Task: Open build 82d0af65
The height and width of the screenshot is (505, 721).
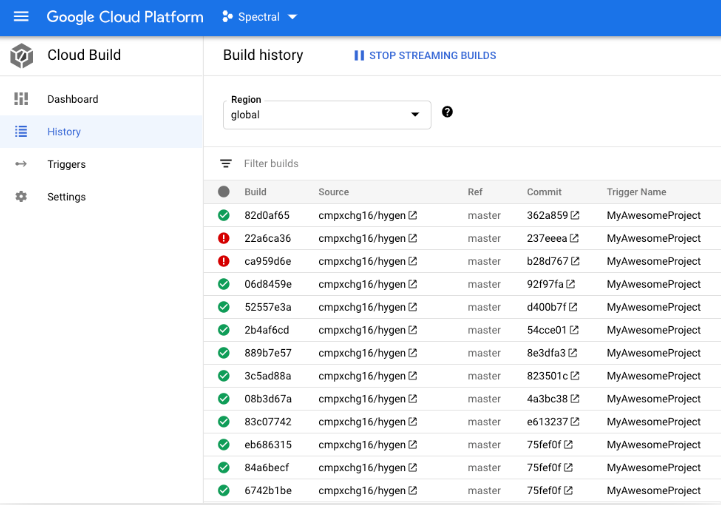Action: tap(267, 215)
